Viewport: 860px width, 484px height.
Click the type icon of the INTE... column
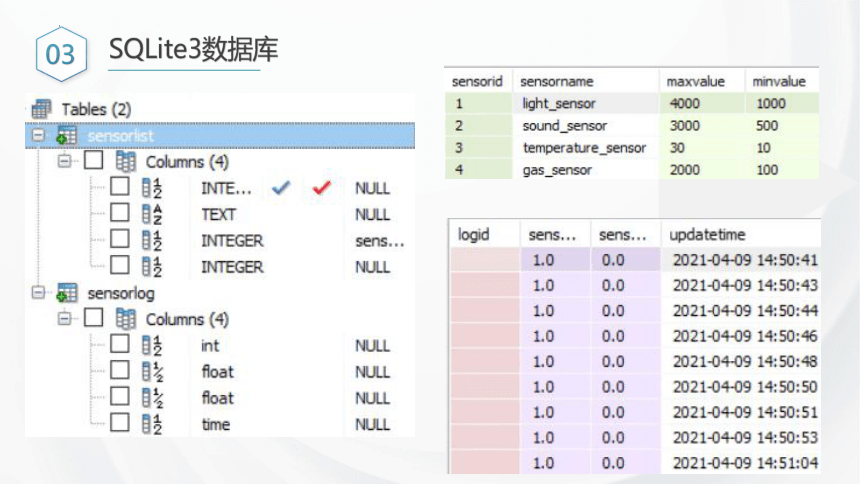pyautogui.click(x=151, y=188)
